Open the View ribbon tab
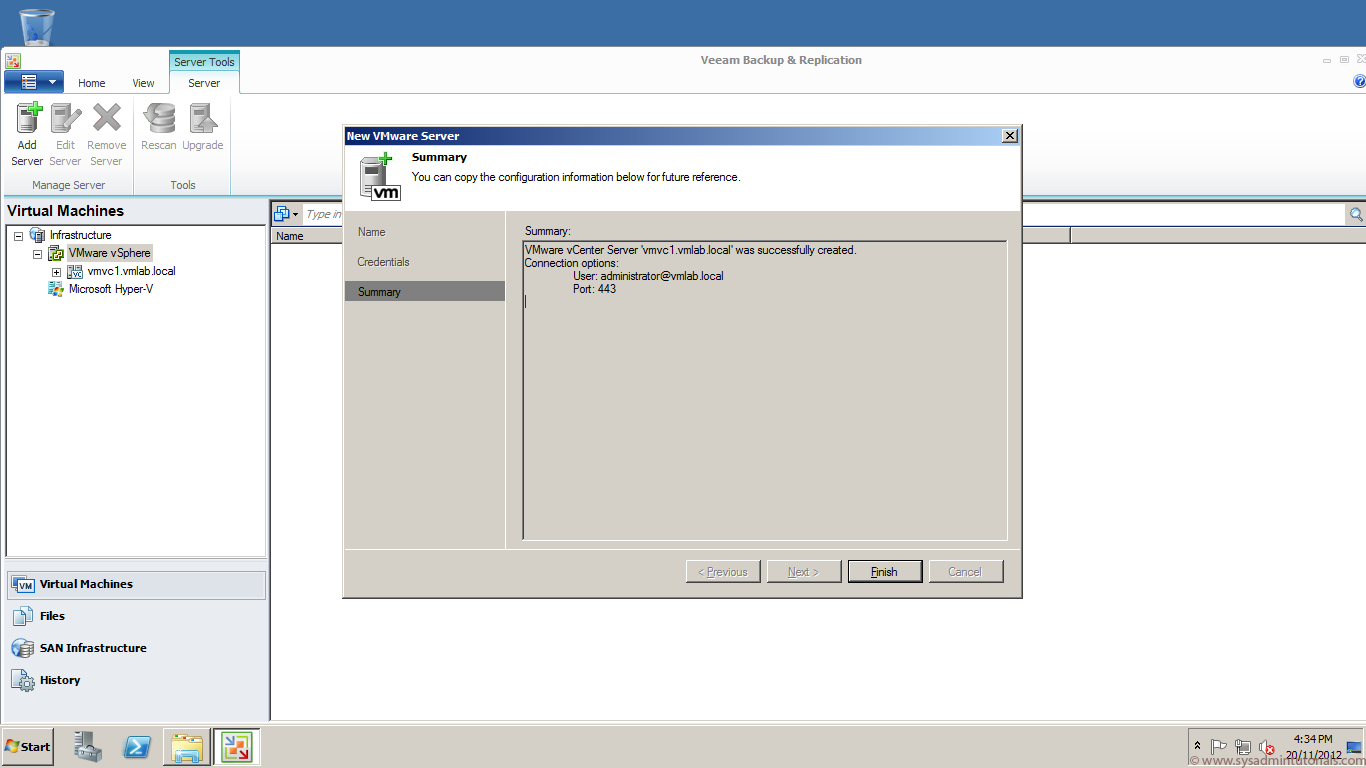 pos(144,83)
